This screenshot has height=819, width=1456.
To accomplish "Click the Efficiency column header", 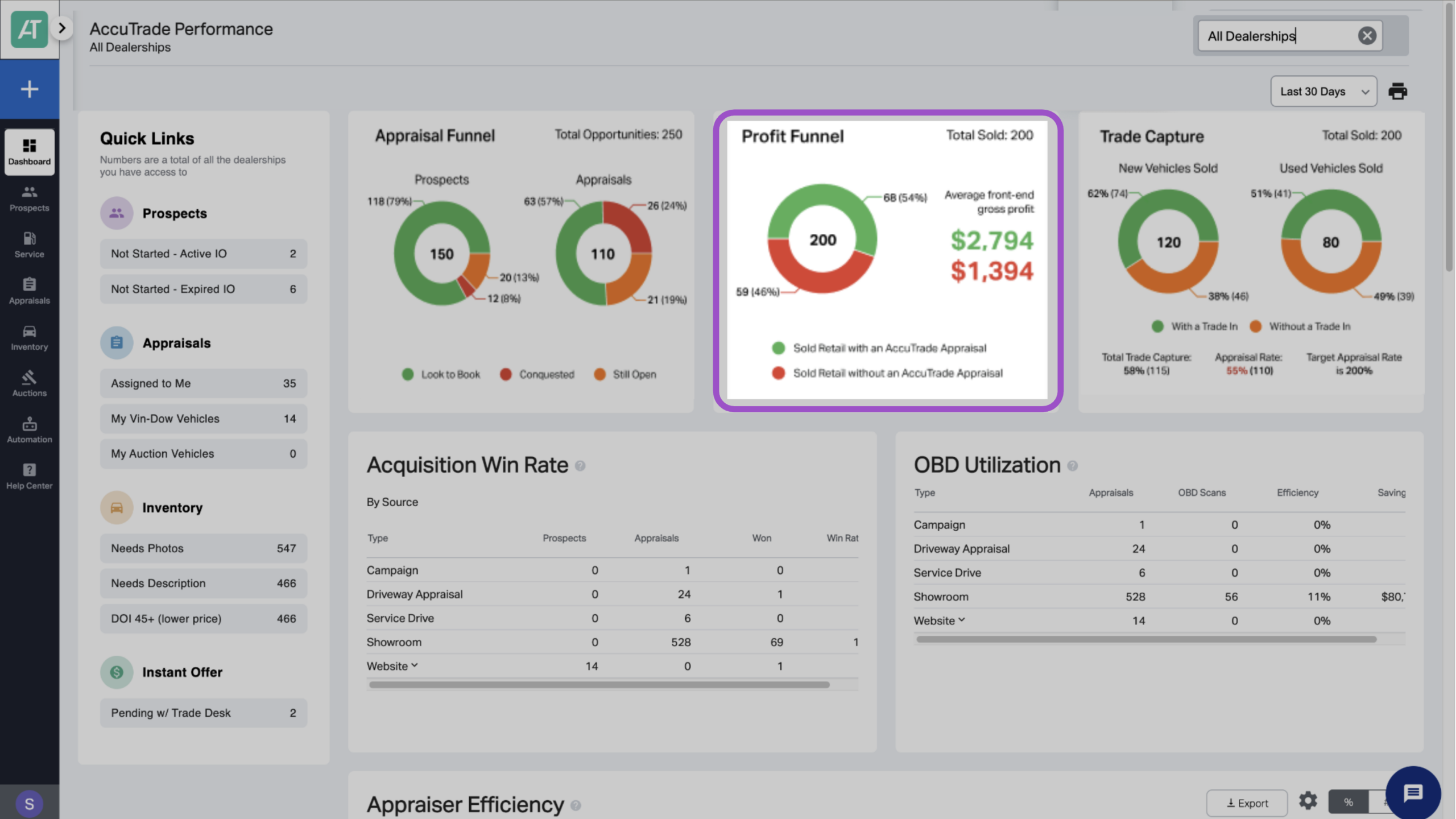I will [1297, 493].
